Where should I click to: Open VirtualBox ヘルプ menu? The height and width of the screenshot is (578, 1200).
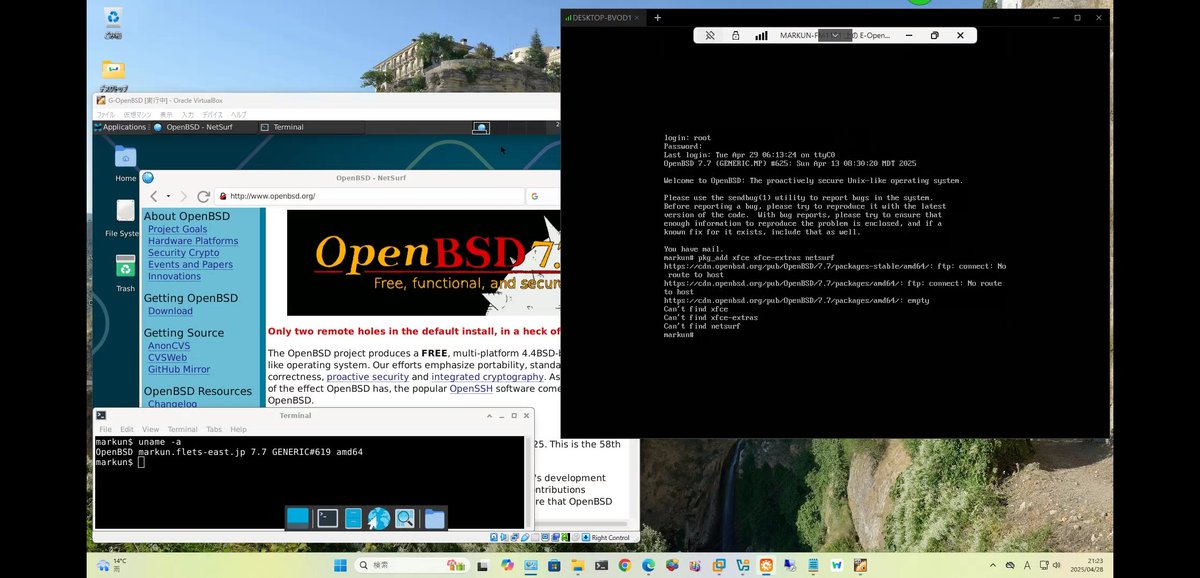239,115
